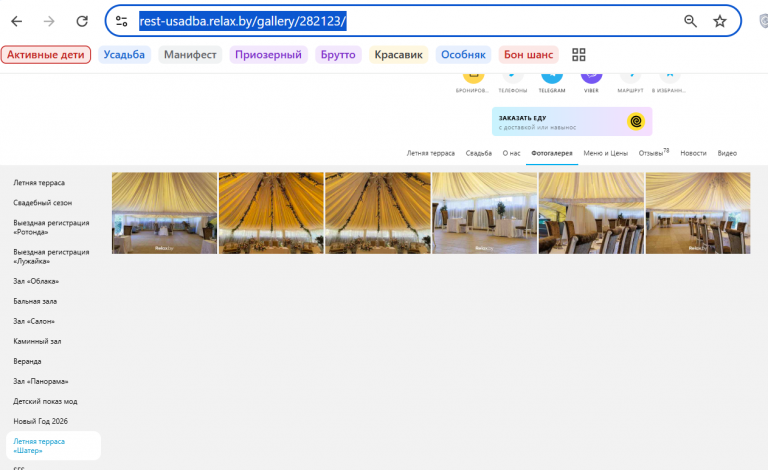This screenshot has height=470, width=768.
Task: Click the Telegram contact icon
Action: [552, 79]
